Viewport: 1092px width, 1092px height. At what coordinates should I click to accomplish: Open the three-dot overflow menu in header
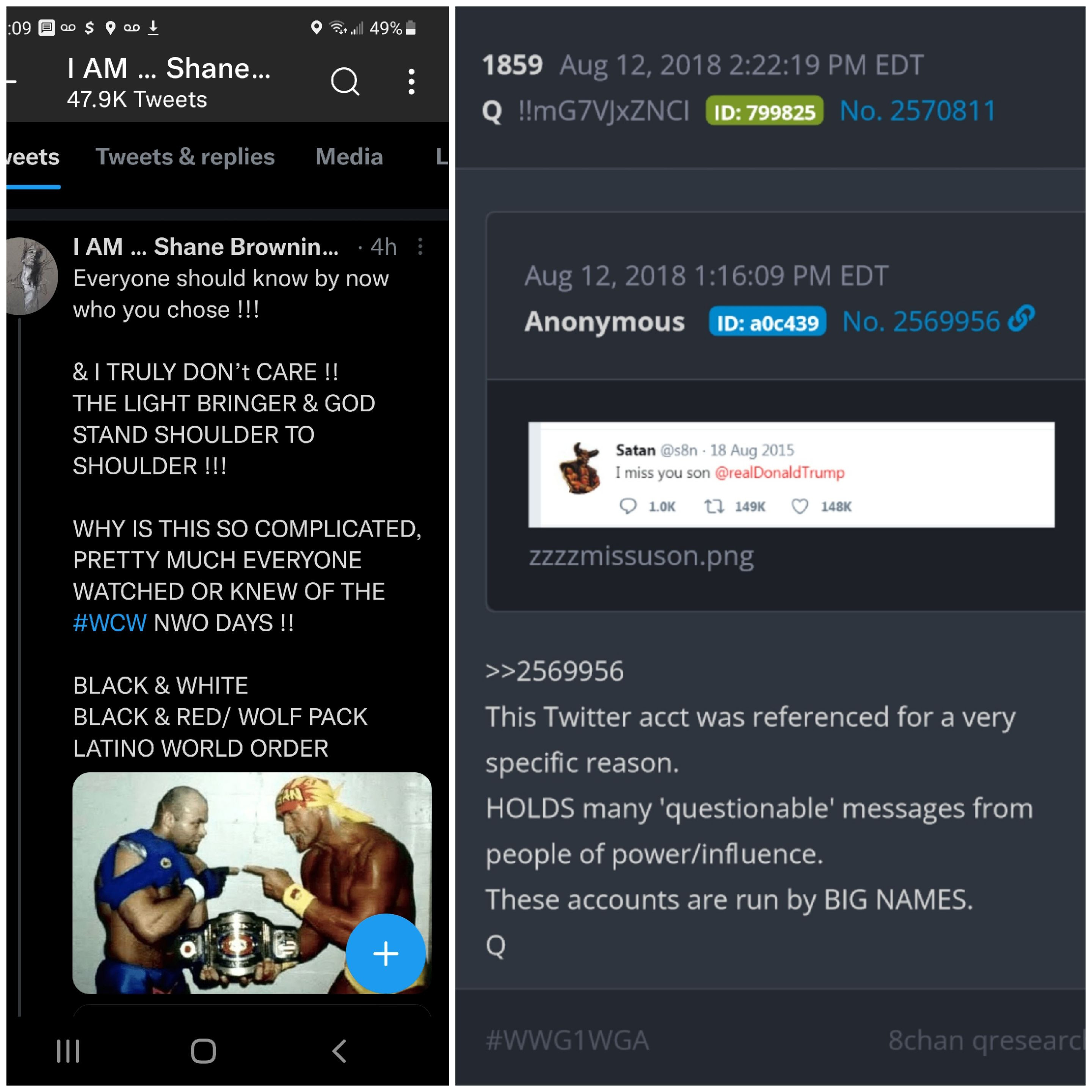point(411,82)
